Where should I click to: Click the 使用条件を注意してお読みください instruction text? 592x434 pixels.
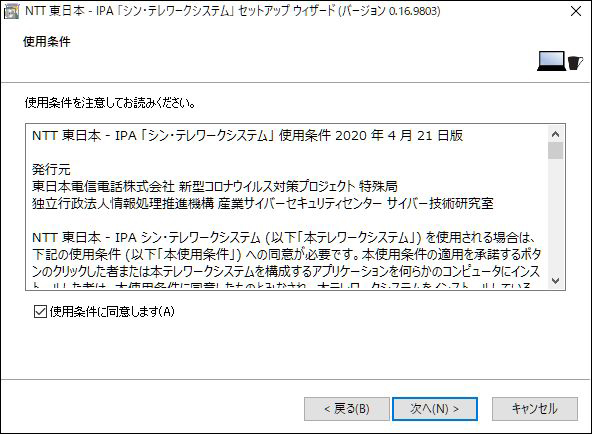[110, 103]
